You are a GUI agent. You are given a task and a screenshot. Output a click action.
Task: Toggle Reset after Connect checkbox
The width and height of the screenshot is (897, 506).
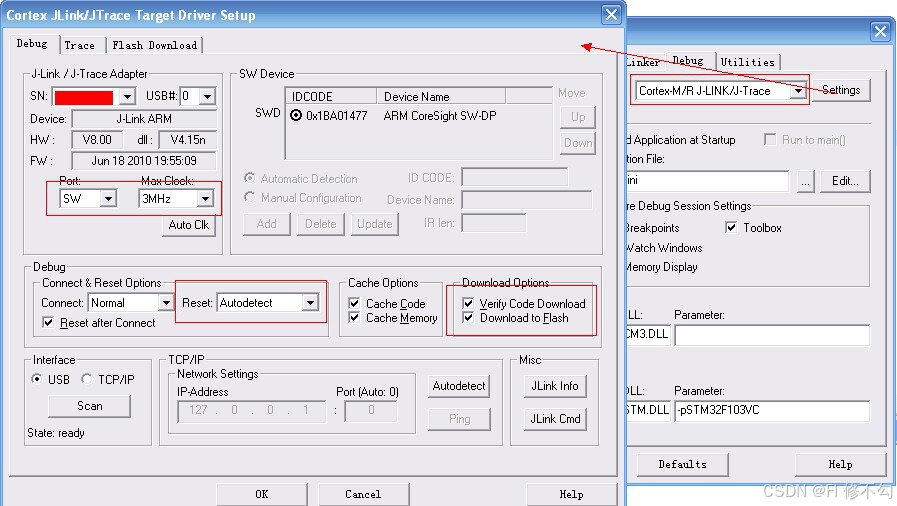(x=48, y=322)
